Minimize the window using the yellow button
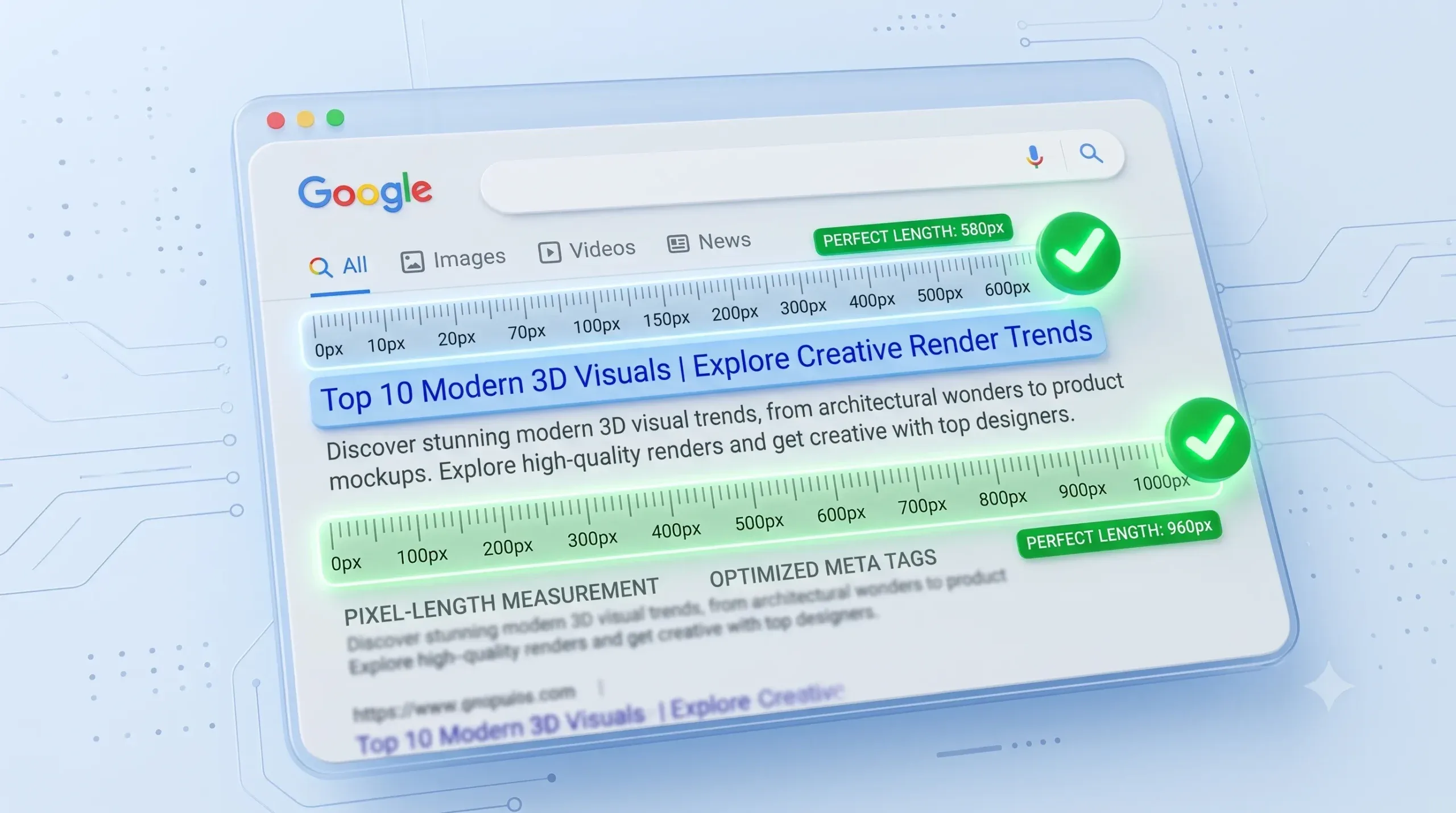The width and height of the screenshot is (1456, 813). (305, 119)
